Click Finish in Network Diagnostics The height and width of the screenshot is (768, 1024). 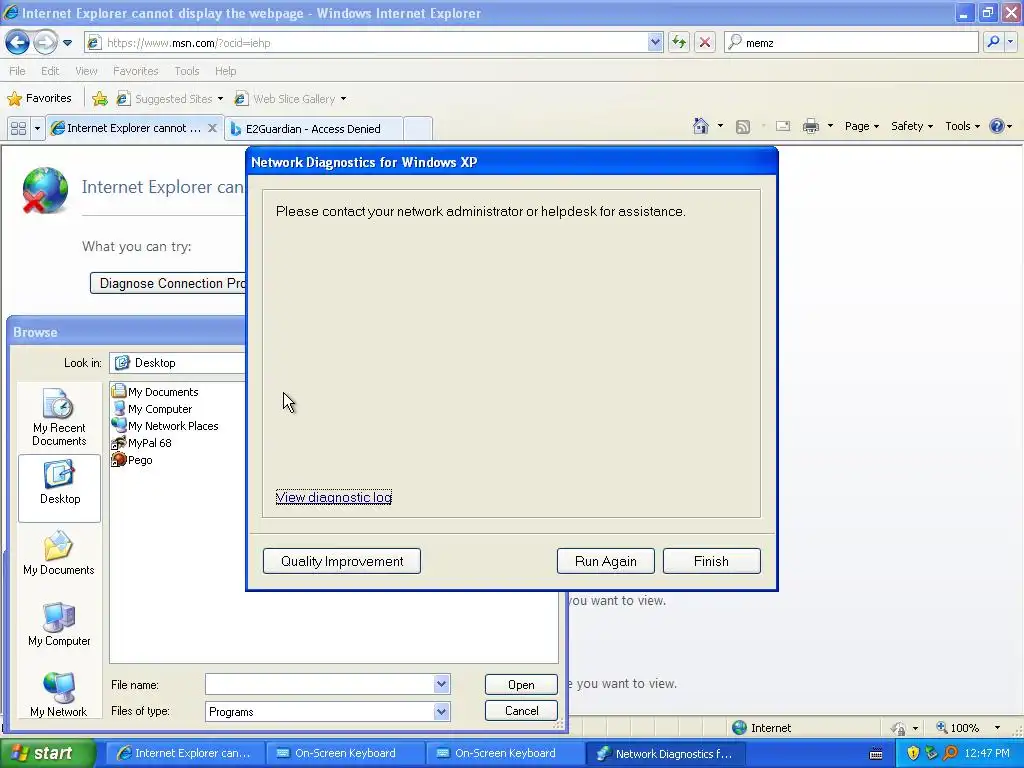[x=711, y=561]
